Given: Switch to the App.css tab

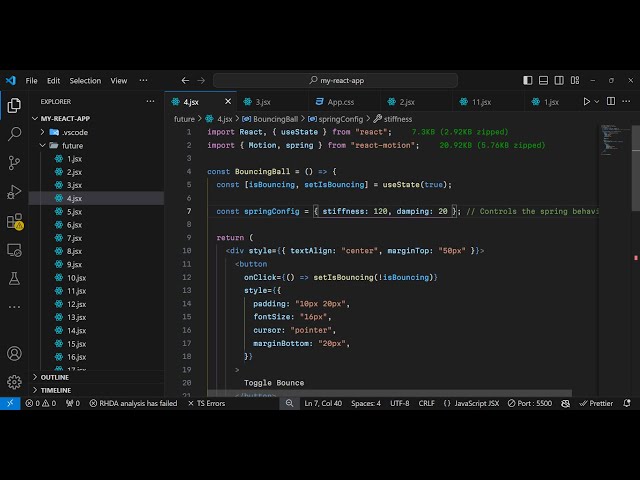Looking at the screenshot, I should click(x=342, y=101).
